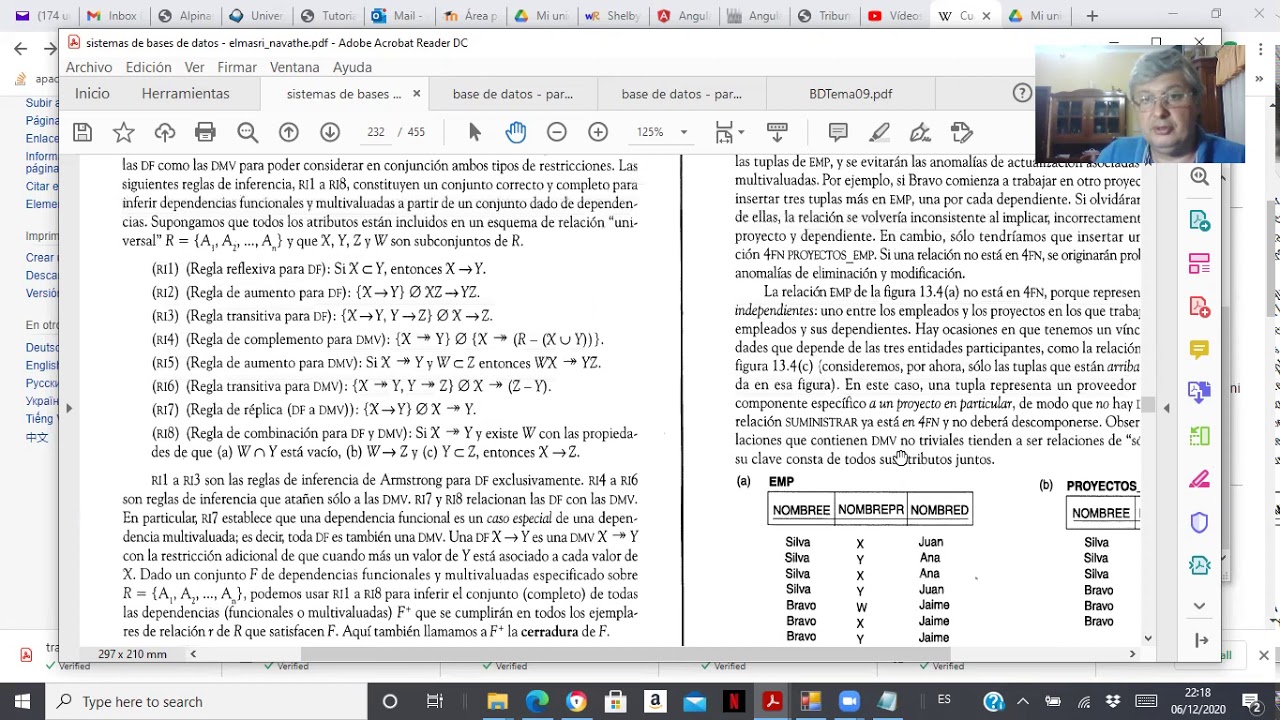Open Microsoft Edge from the taskbar
This screenshot has height=720, width=1280.
click(537, 702)
